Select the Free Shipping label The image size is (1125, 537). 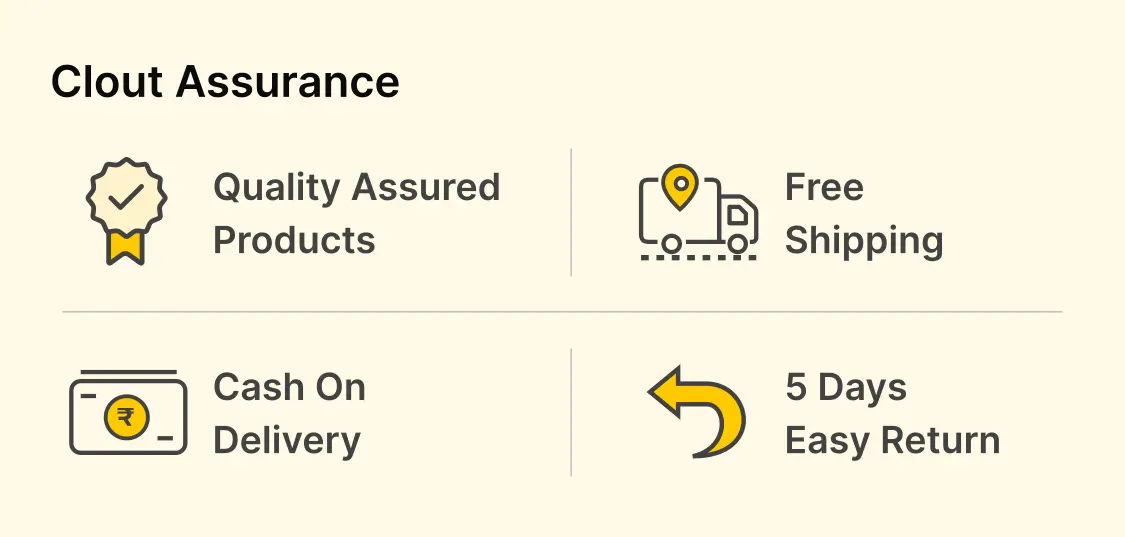tap(863, 213)
